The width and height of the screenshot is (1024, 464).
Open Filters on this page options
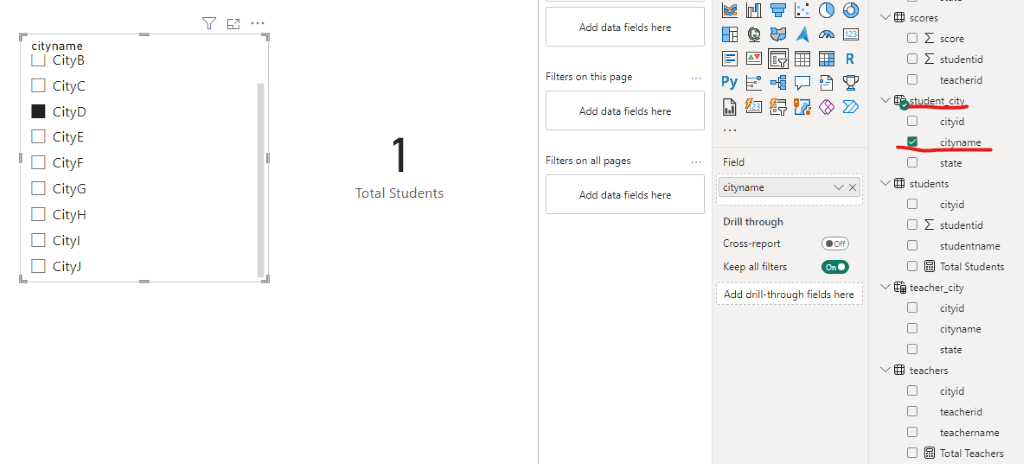(x=696, y=77)
